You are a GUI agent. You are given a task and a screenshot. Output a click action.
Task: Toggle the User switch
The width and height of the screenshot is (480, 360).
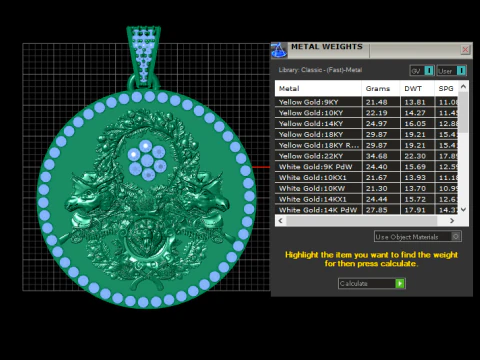click(452, 71)
